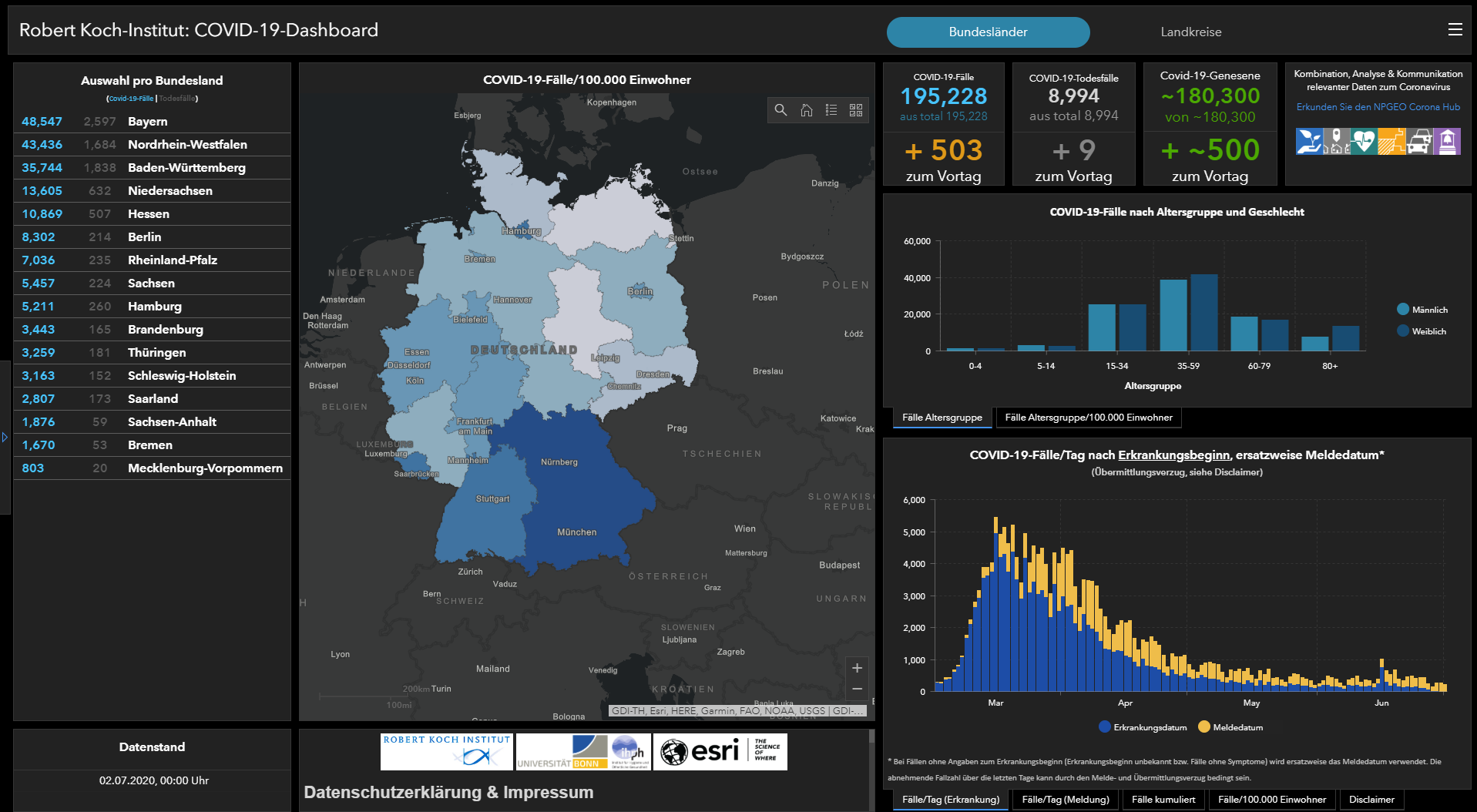This screenshot has width=1477, height=812.
Task: Zoom out on the map
Action: [x=857, y=689]
